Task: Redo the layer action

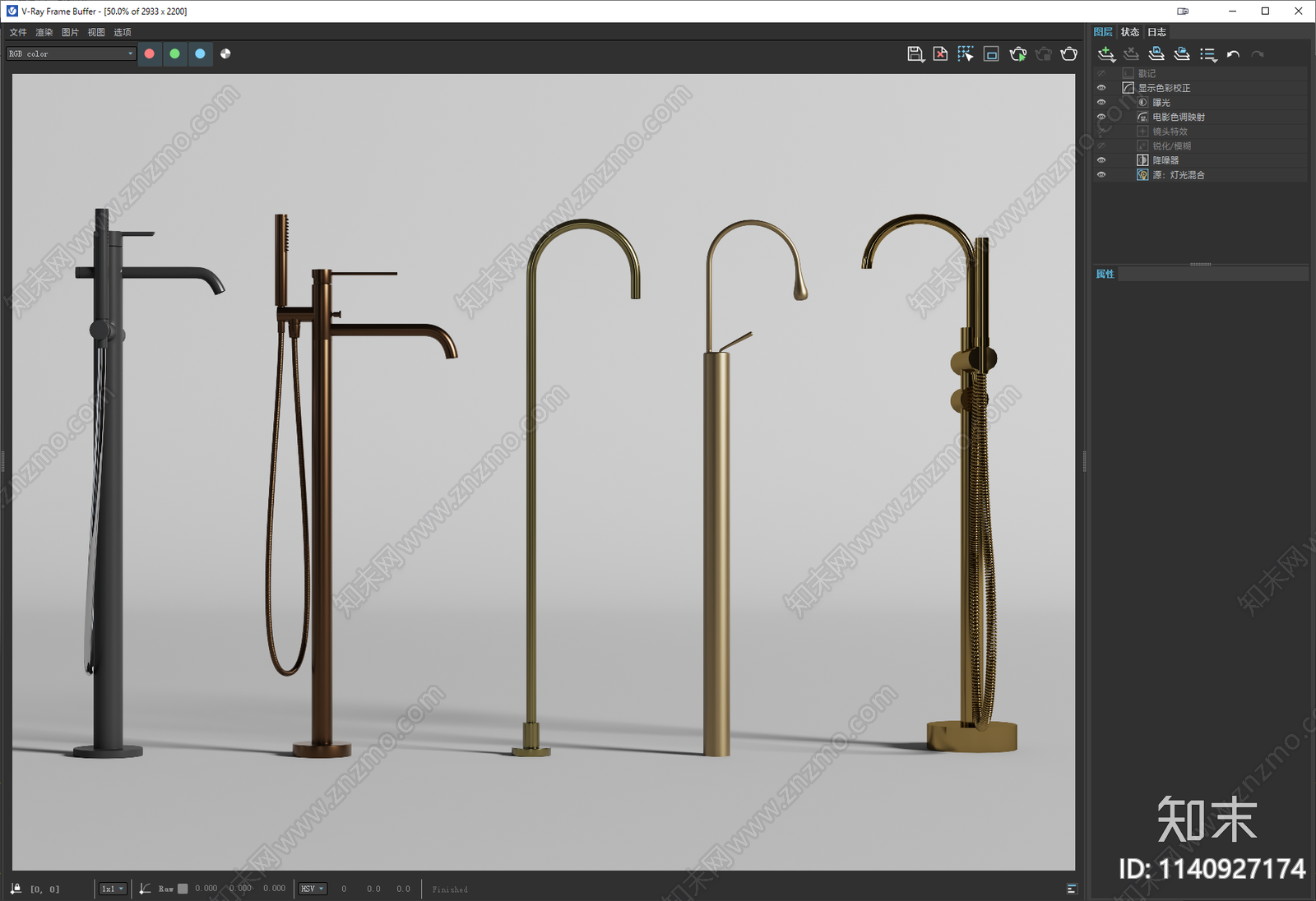Action: [x=1258, y=54]
